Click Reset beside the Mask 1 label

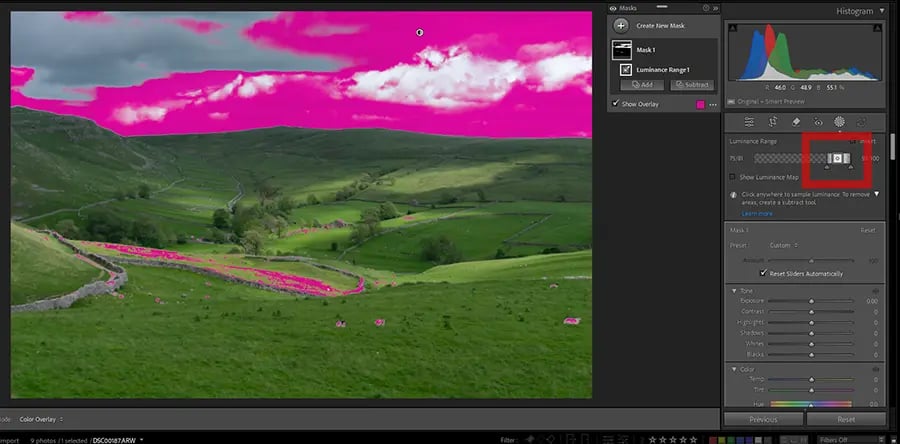868,231
